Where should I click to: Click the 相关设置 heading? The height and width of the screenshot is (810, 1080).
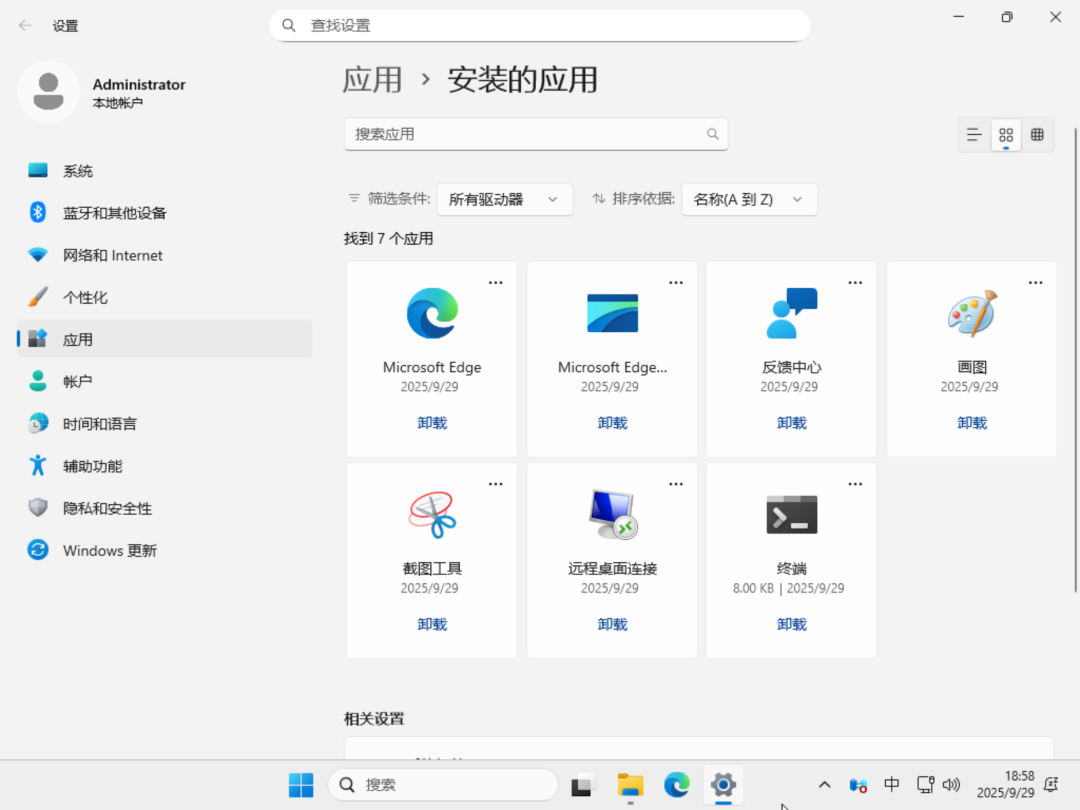point(374,718)
